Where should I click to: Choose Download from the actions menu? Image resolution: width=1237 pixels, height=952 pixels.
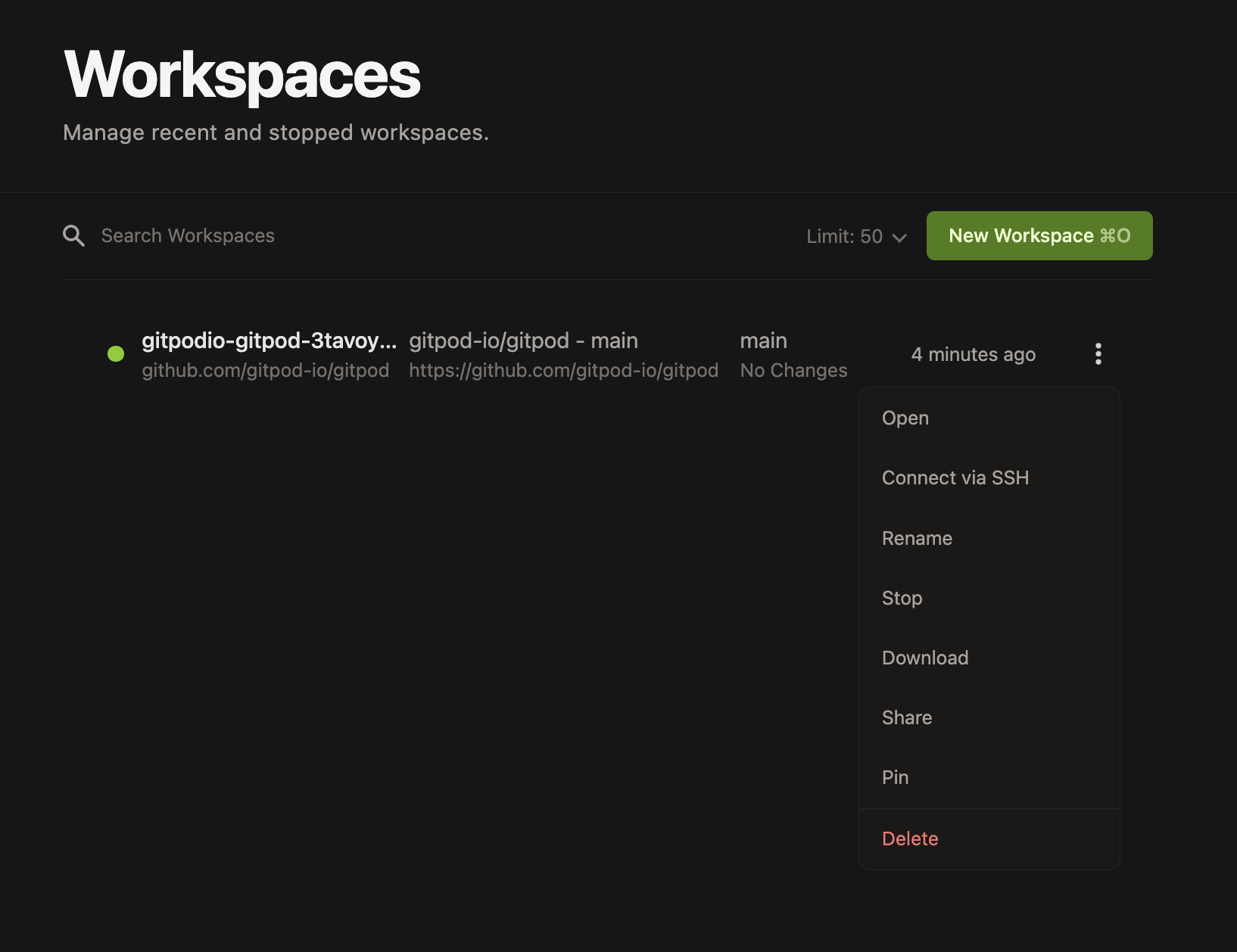925,658
